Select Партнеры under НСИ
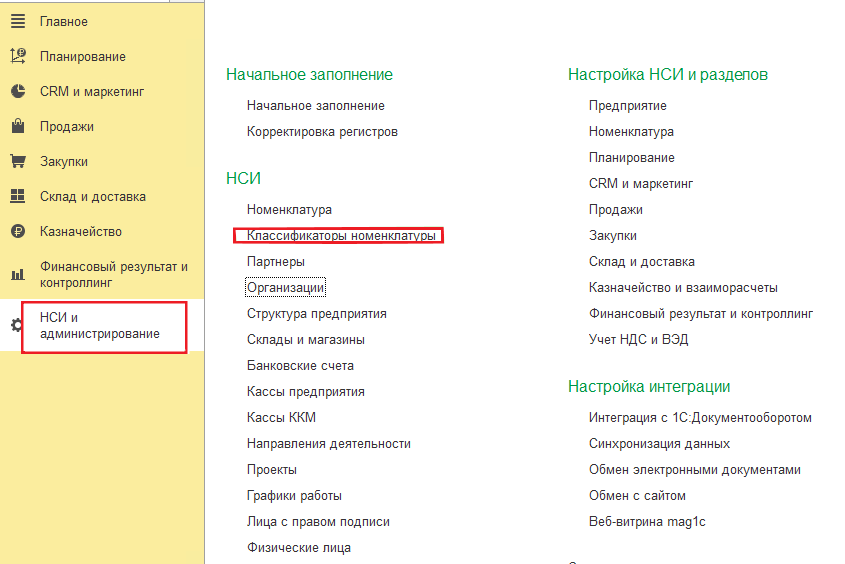Image resolution: width=845 pixels, height=564 pixels. 276,262
